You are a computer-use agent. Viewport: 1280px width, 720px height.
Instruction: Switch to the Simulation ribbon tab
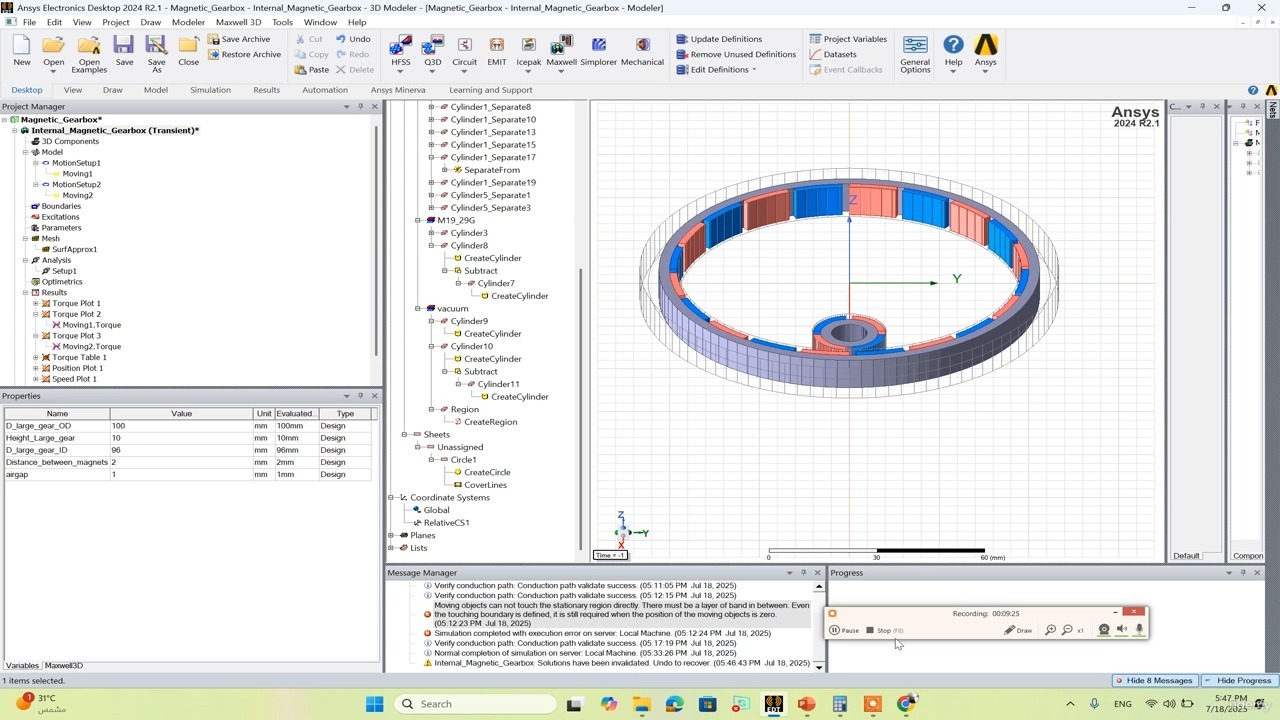(210, 90)
